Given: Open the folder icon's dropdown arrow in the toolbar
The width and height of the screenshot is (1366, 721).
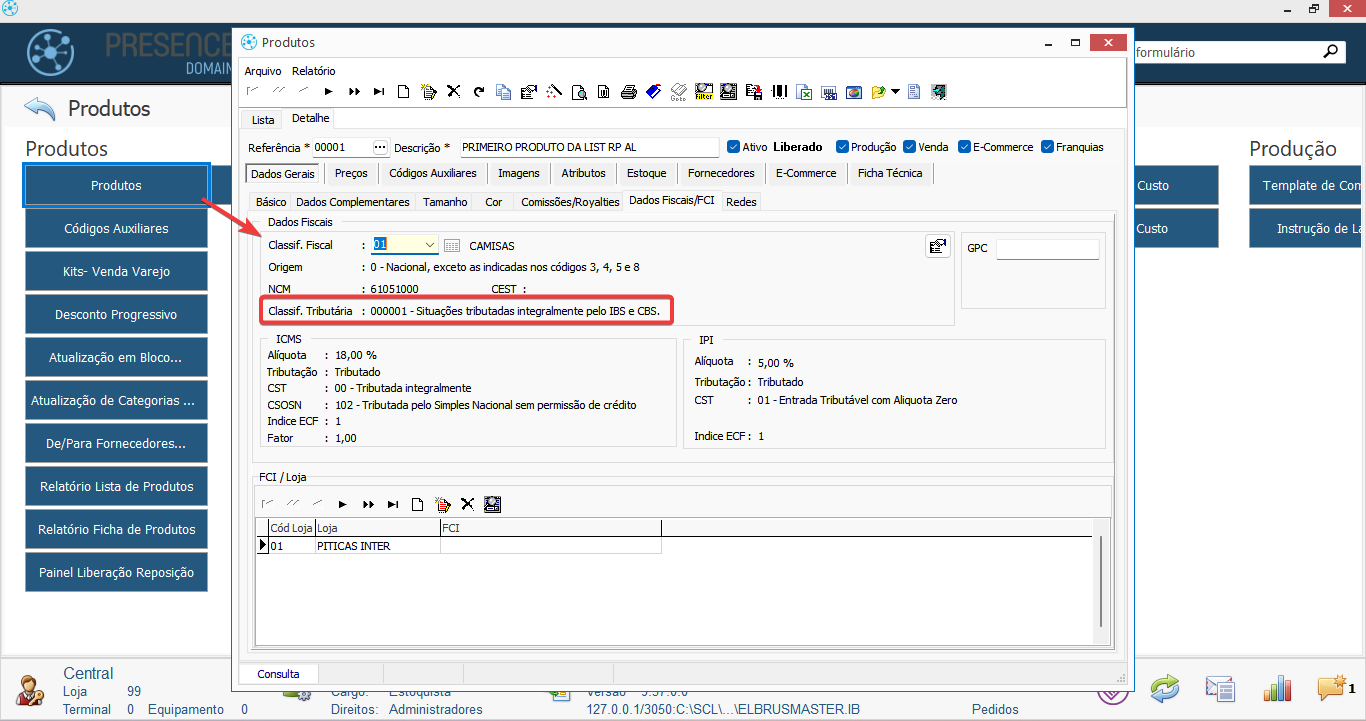Looking at the screenshot, I should click(895, 92).
